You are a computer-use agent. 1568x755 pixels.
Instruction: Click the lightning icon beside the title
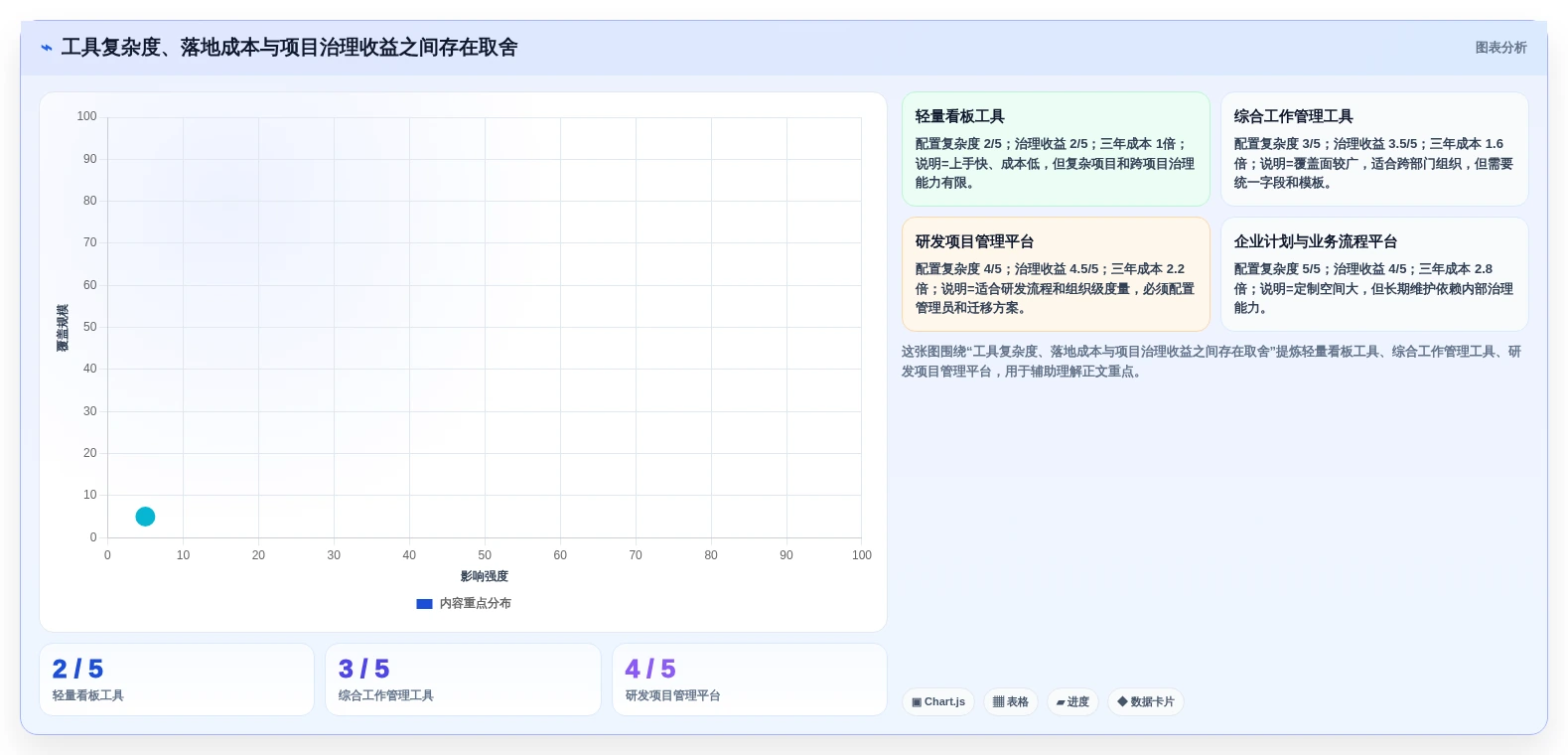[x=47, y=48]
